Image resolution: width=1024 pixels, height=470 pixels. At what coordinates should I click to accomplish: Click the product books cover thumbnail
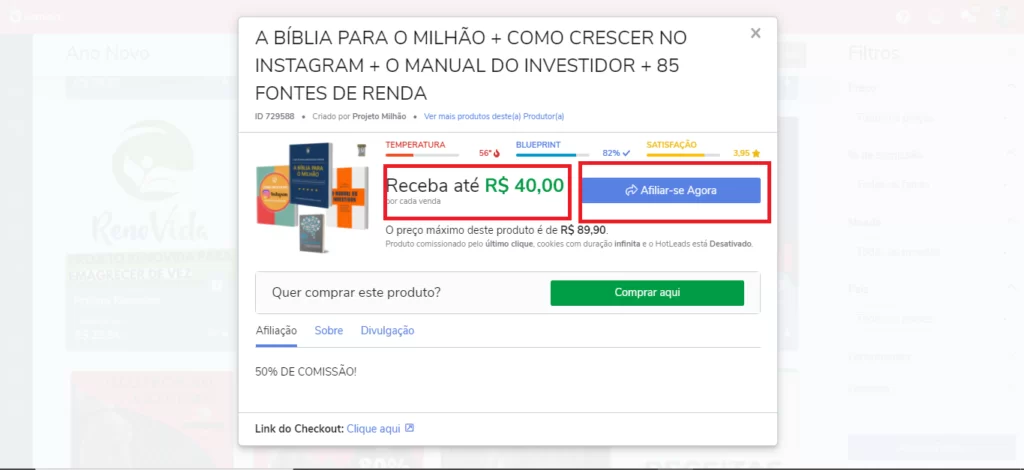click(308, 198)
